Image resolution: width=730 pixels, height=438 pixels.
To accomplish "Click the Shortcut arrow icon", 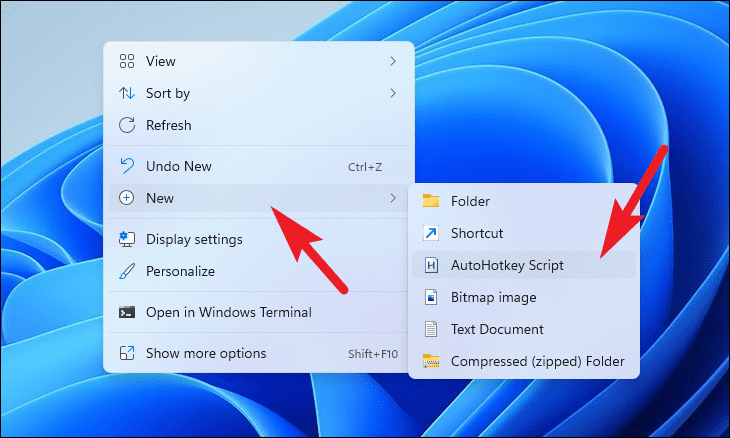I will 431,233.
